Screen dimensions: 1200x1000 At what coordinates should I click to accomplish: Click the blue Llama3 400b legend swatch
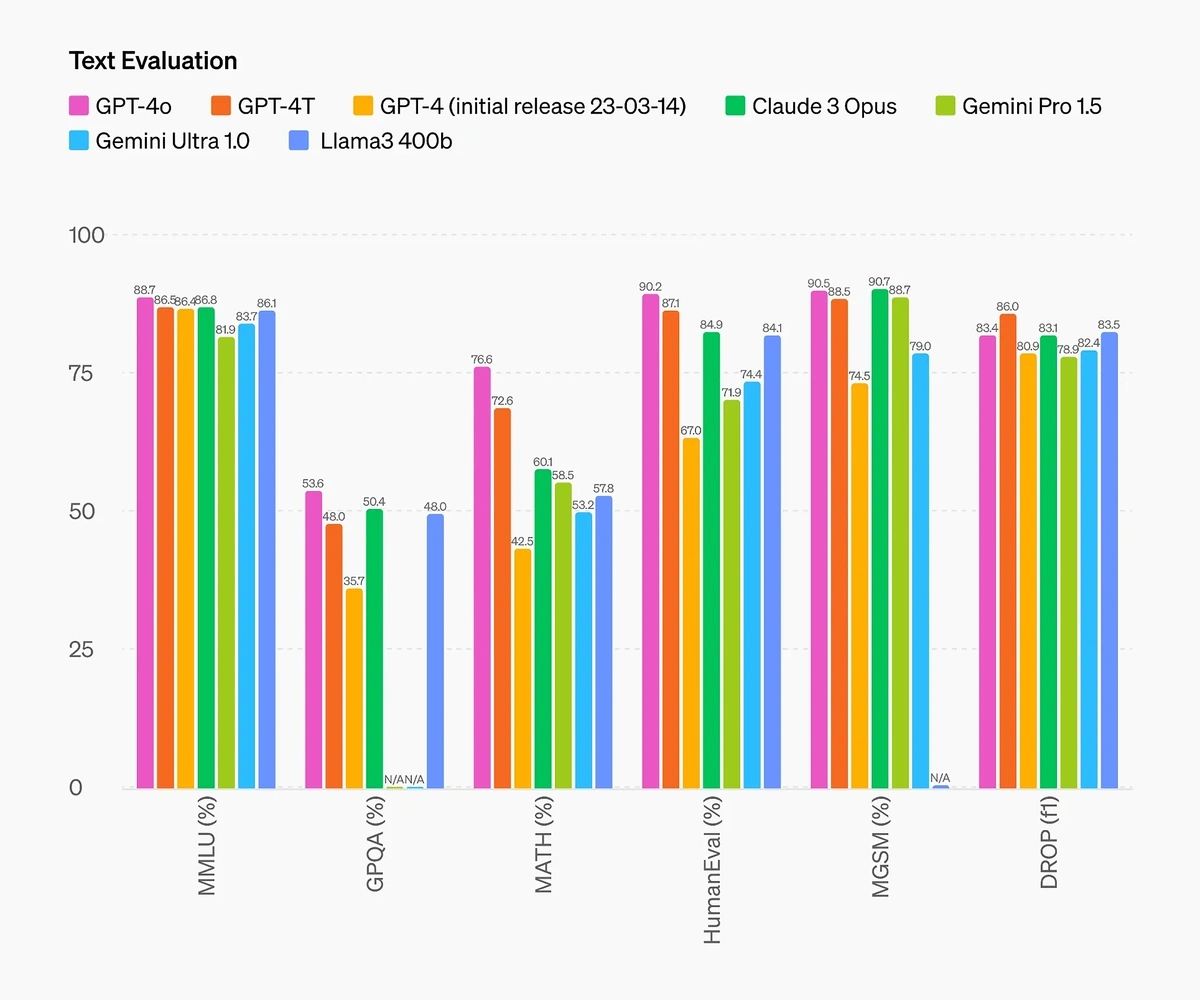299,141
